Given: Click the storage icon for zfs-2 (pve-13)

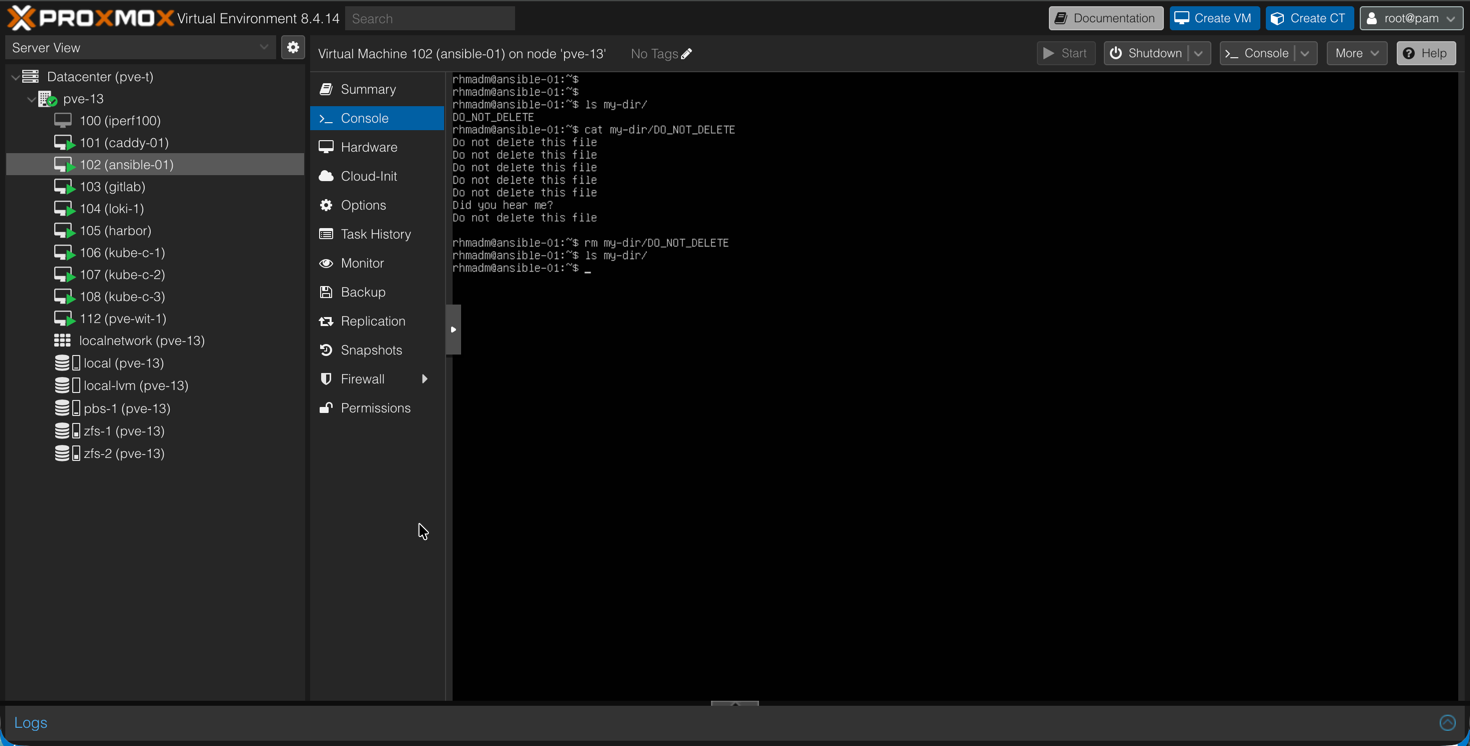Looking at the screenshot, I should pyautogui.click(x=67, y=453).
